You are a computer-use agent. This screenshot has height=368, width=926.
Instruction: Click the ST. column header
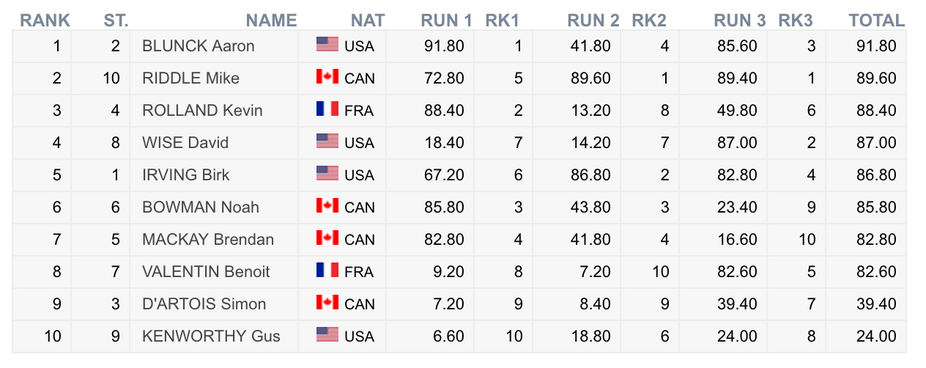coord(116,21)
